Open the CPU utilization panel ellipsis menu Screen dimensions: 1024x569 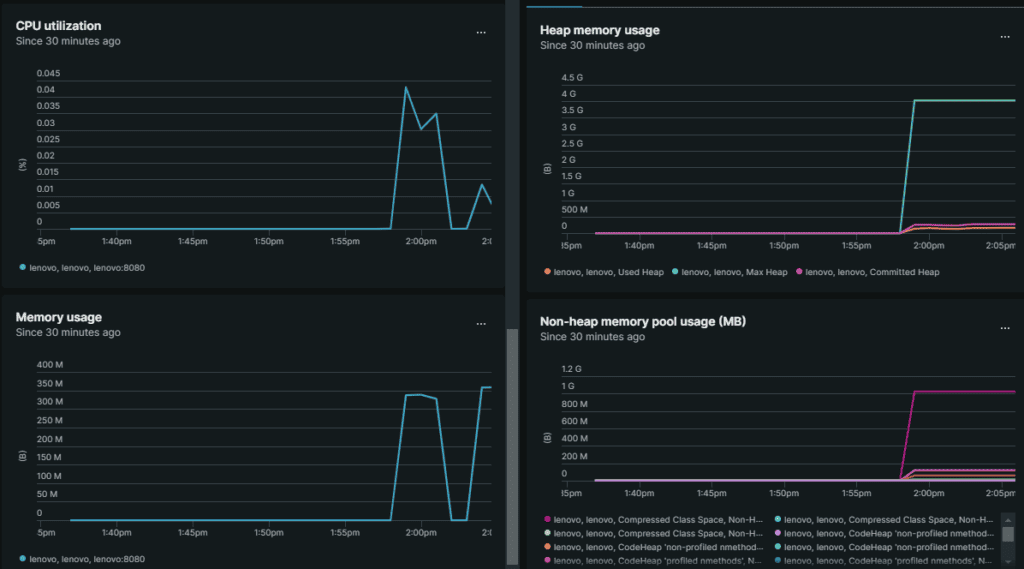point(481,33)
